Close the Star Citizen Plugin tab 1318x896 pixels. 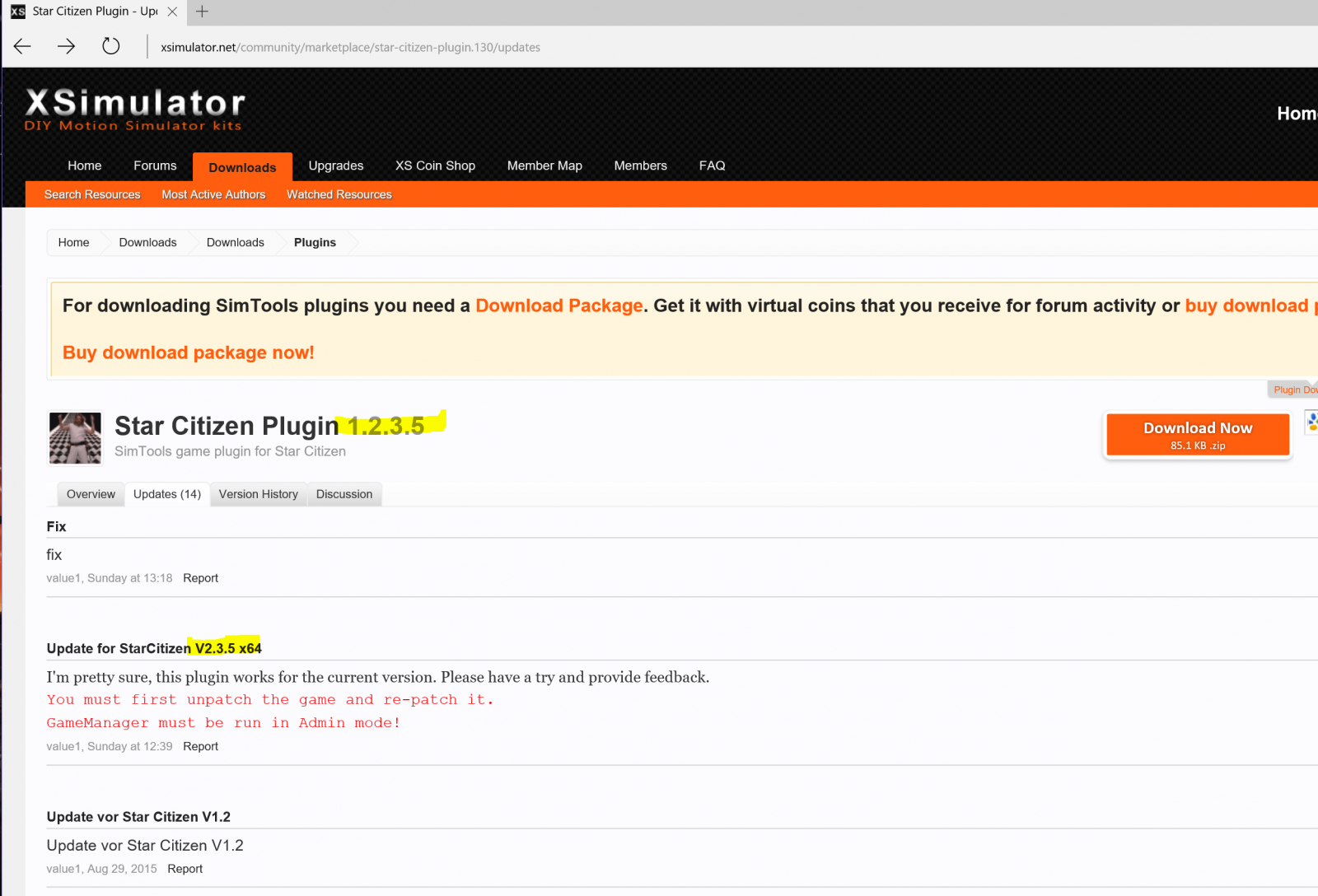172,12
